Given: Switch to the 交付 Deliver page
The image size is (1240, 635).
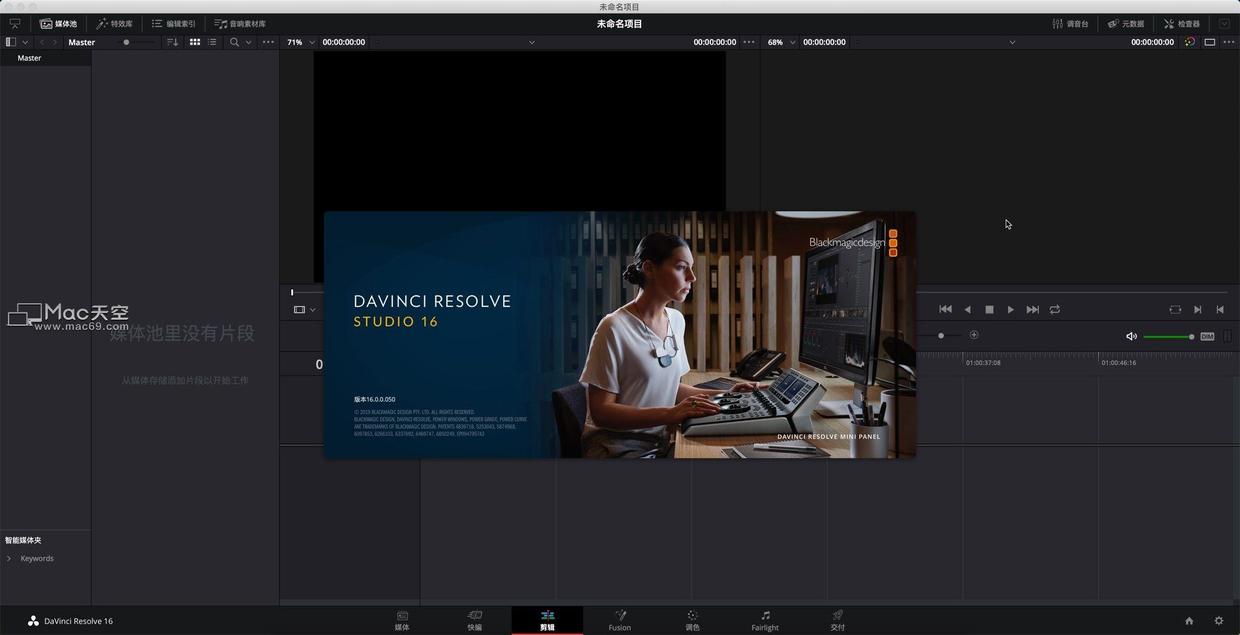Looking at the screenshot, I should (837, 620).
